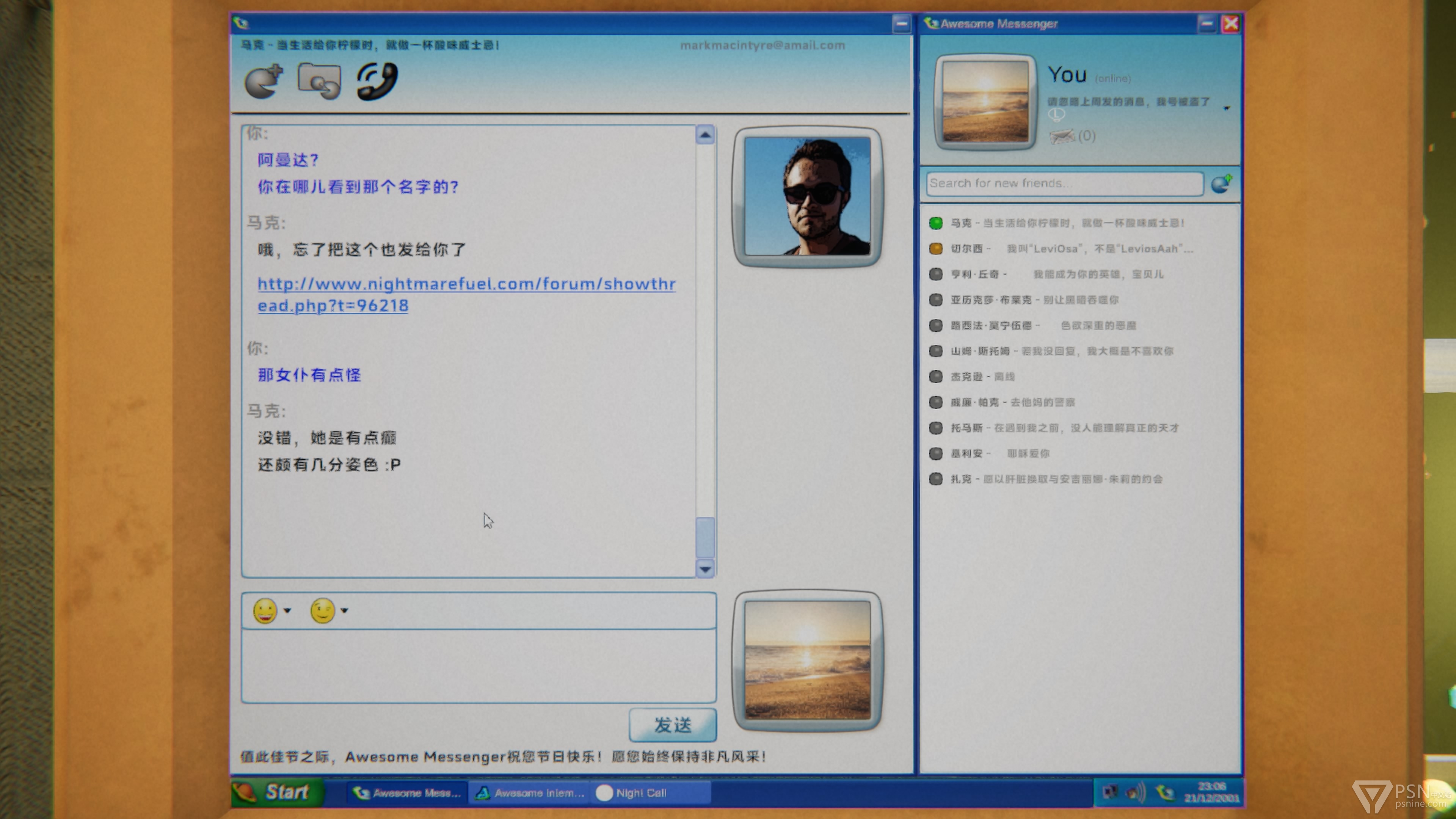Click the message 还颇有几分姿色 :P
1456x819 pixels.
tap(329, 465)
